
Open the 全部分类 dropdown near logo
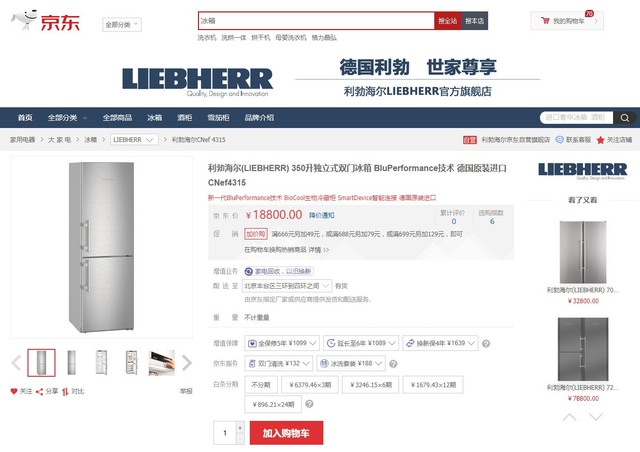coord(122,24)
